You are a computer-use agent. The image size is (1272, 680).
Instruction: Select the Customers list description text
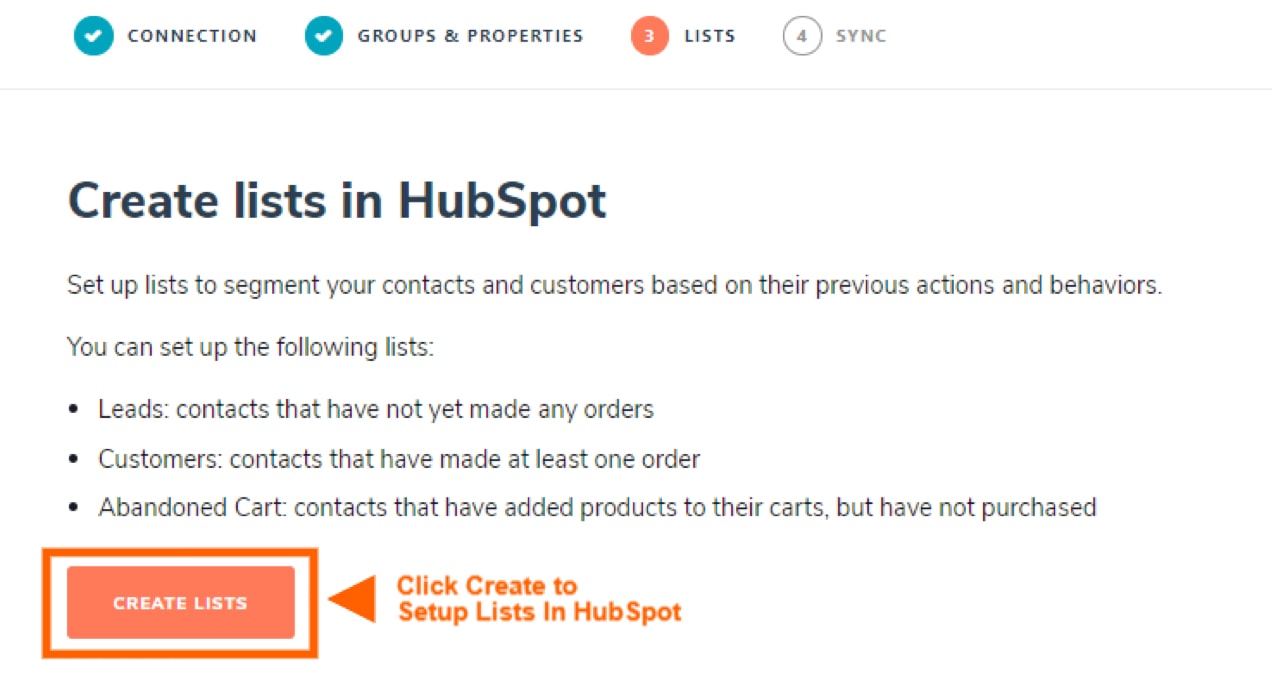399,459
